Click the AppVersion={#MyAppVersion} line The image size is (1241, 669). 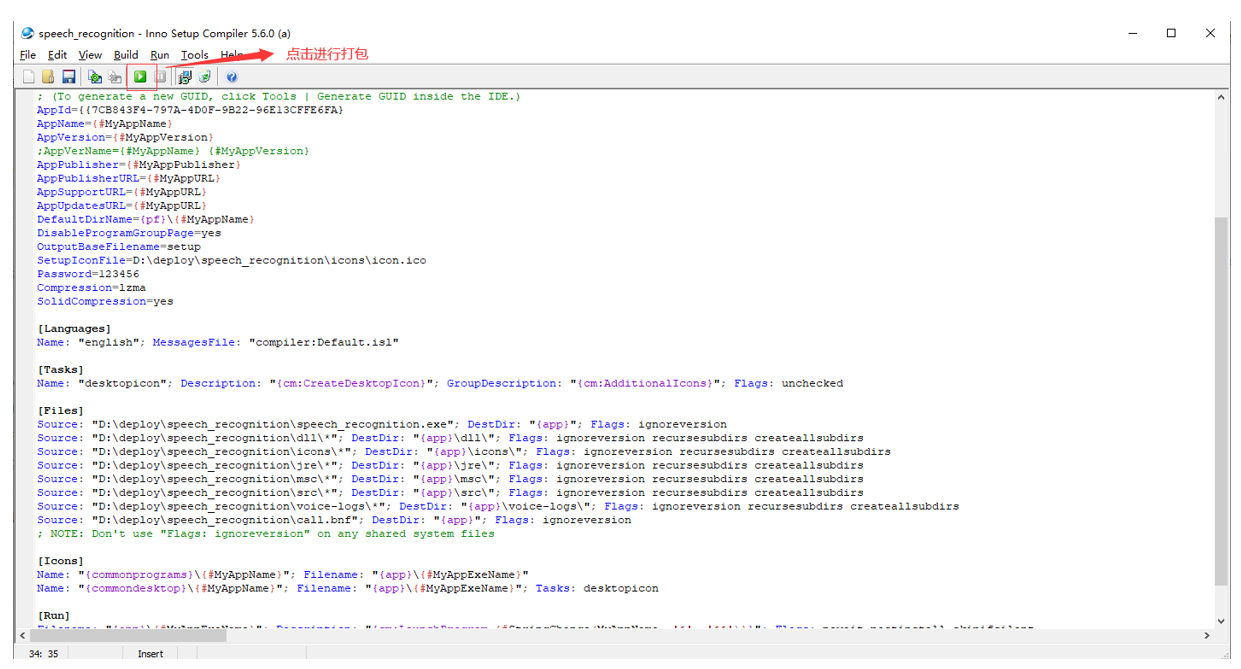125,137
